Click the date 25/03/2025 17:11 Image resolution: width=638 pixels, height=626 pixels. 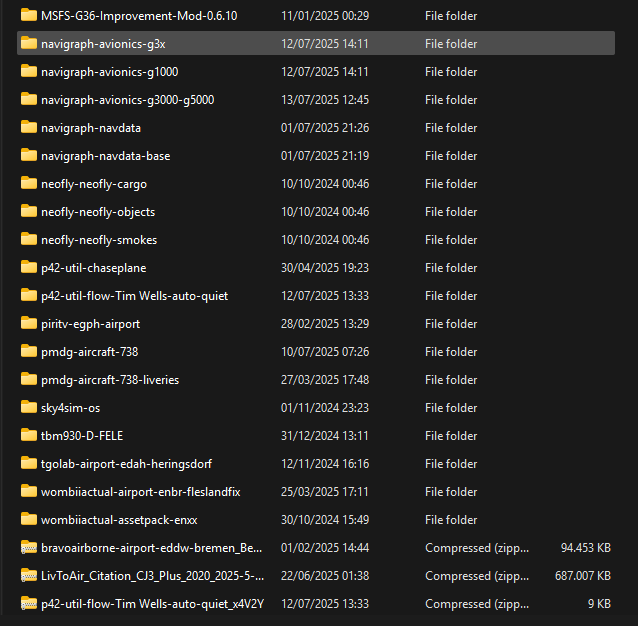coord(325,492)
